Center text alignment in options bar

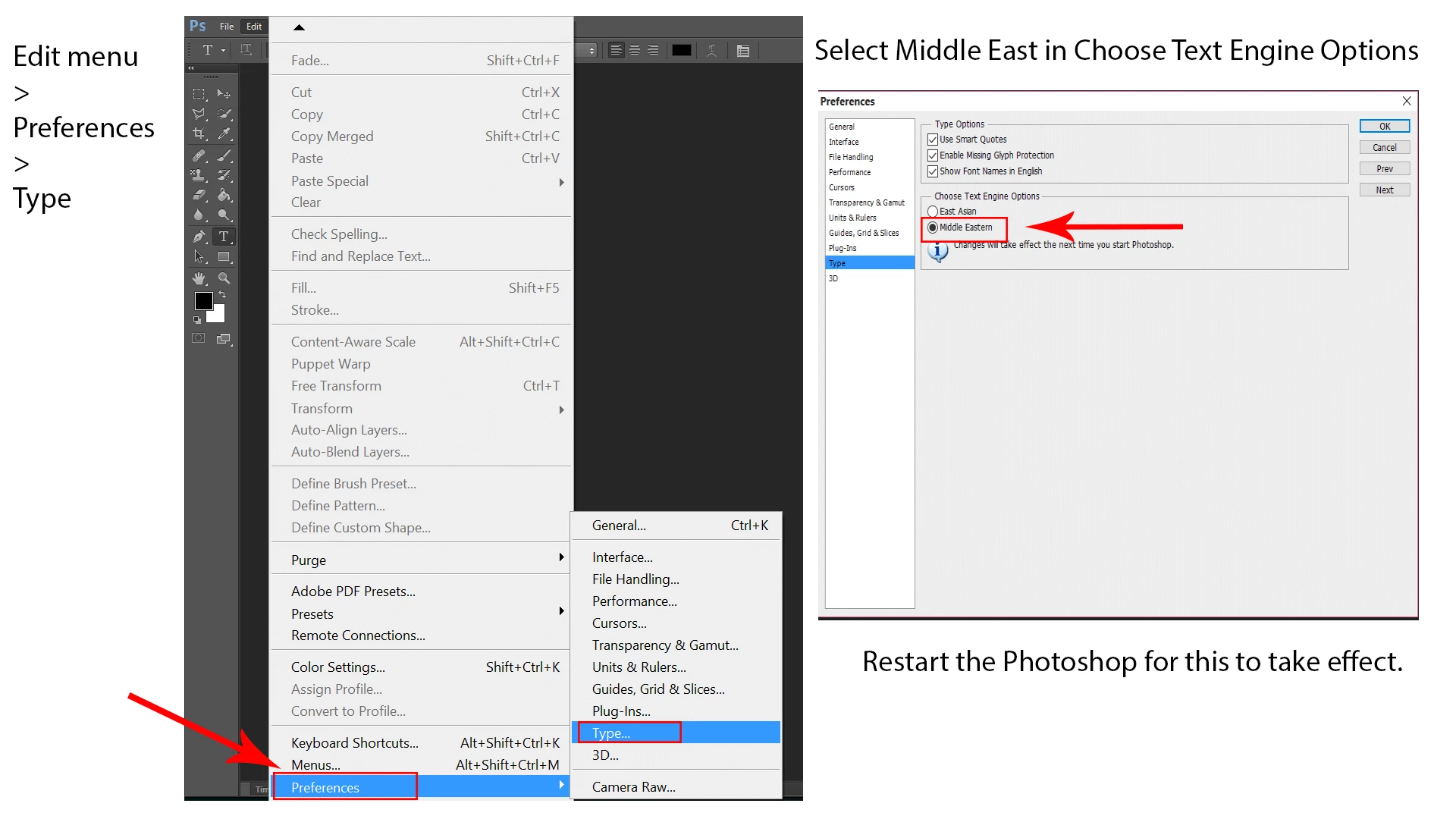click(x=635, y=51)
